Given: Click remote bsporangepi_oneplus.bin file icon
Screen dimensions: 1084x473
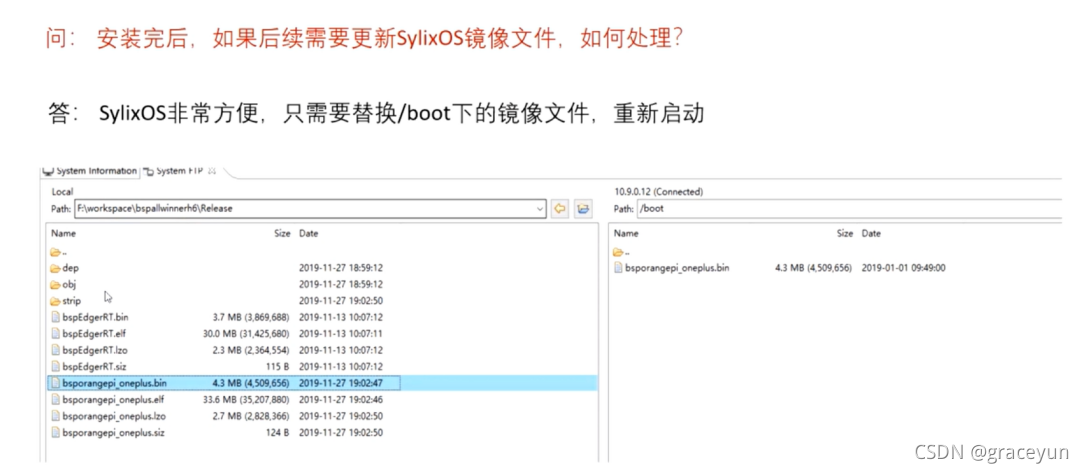Looking at the screenshot, I should (x=619, y=268).
